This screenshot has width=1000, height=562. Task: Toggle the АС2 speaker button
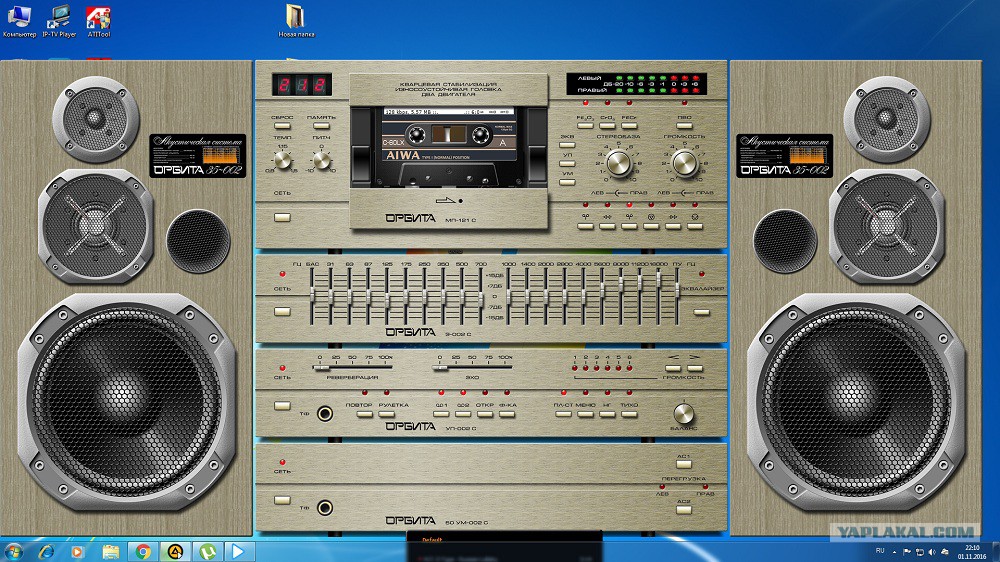coord(684,510)
